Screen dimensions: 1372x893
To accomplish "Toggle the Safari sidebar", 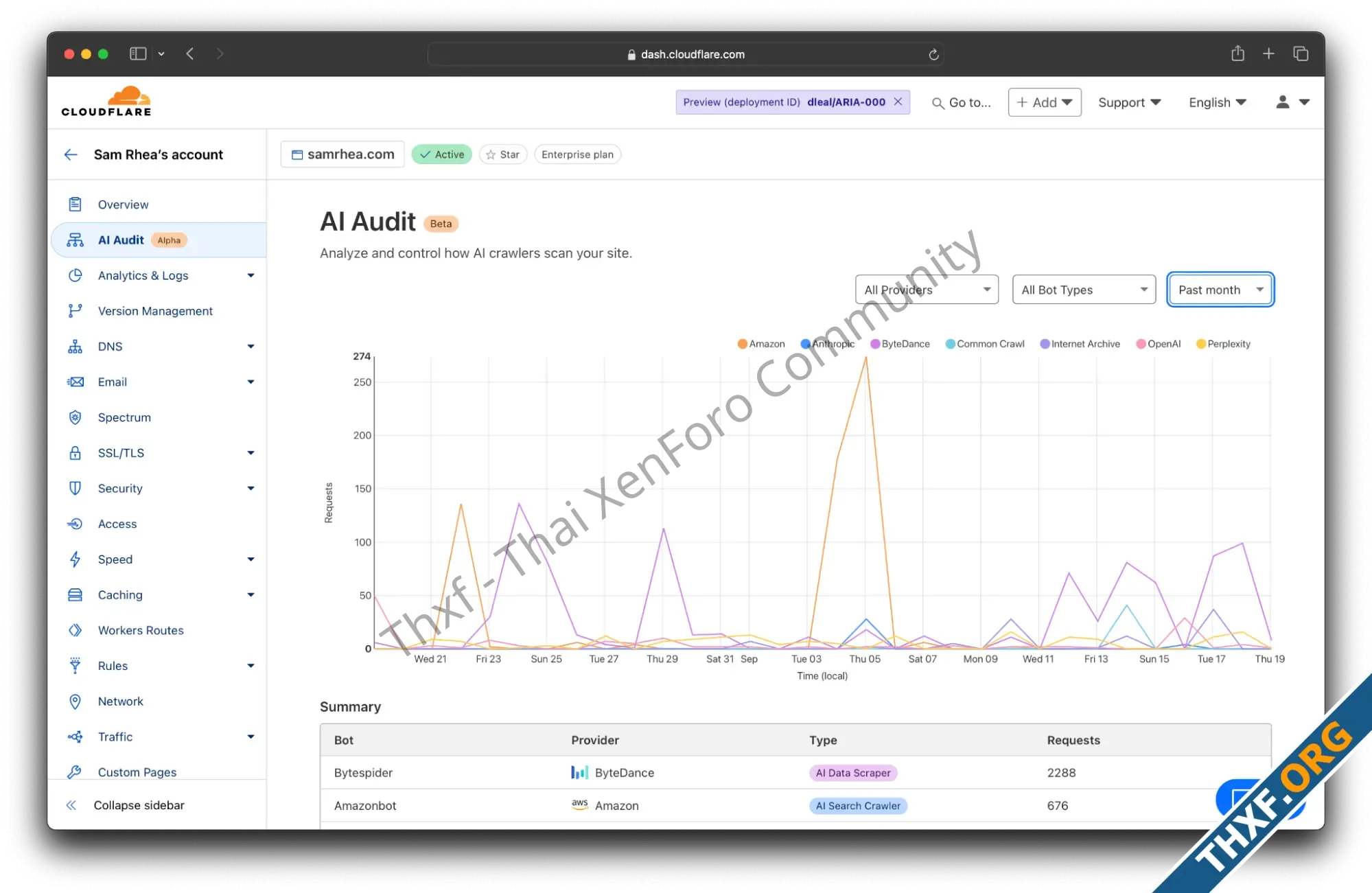I will [138, 54].
